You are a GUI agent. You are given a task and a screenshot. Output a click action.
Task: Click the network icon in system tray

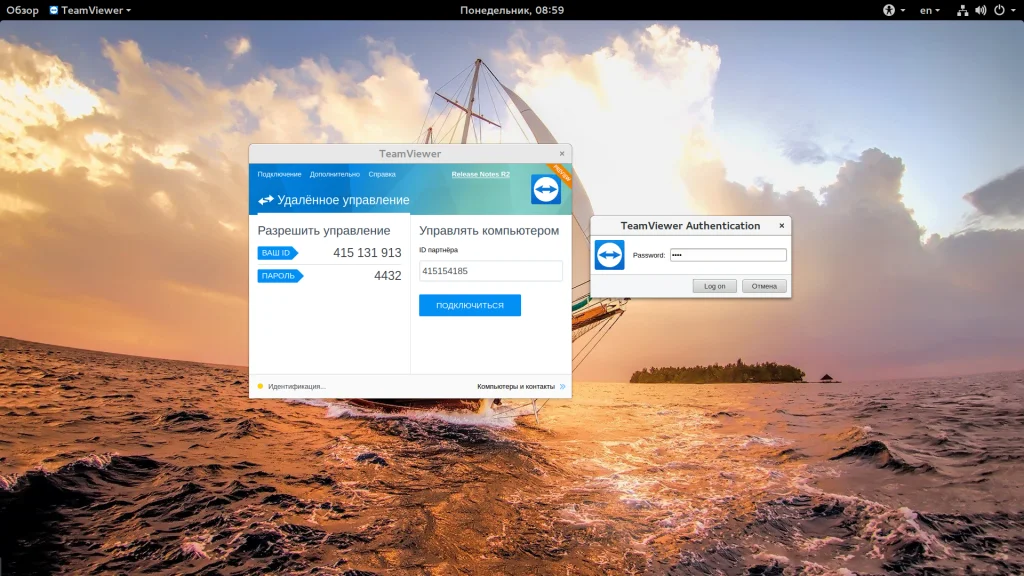coord(962,10)
